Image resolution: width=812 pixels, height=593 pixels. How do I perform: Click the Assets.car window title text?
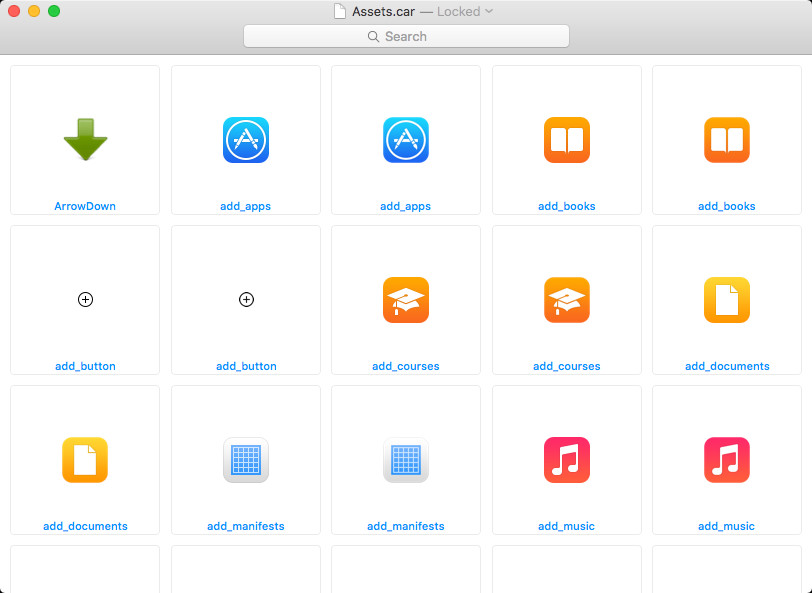coord(383,11)
